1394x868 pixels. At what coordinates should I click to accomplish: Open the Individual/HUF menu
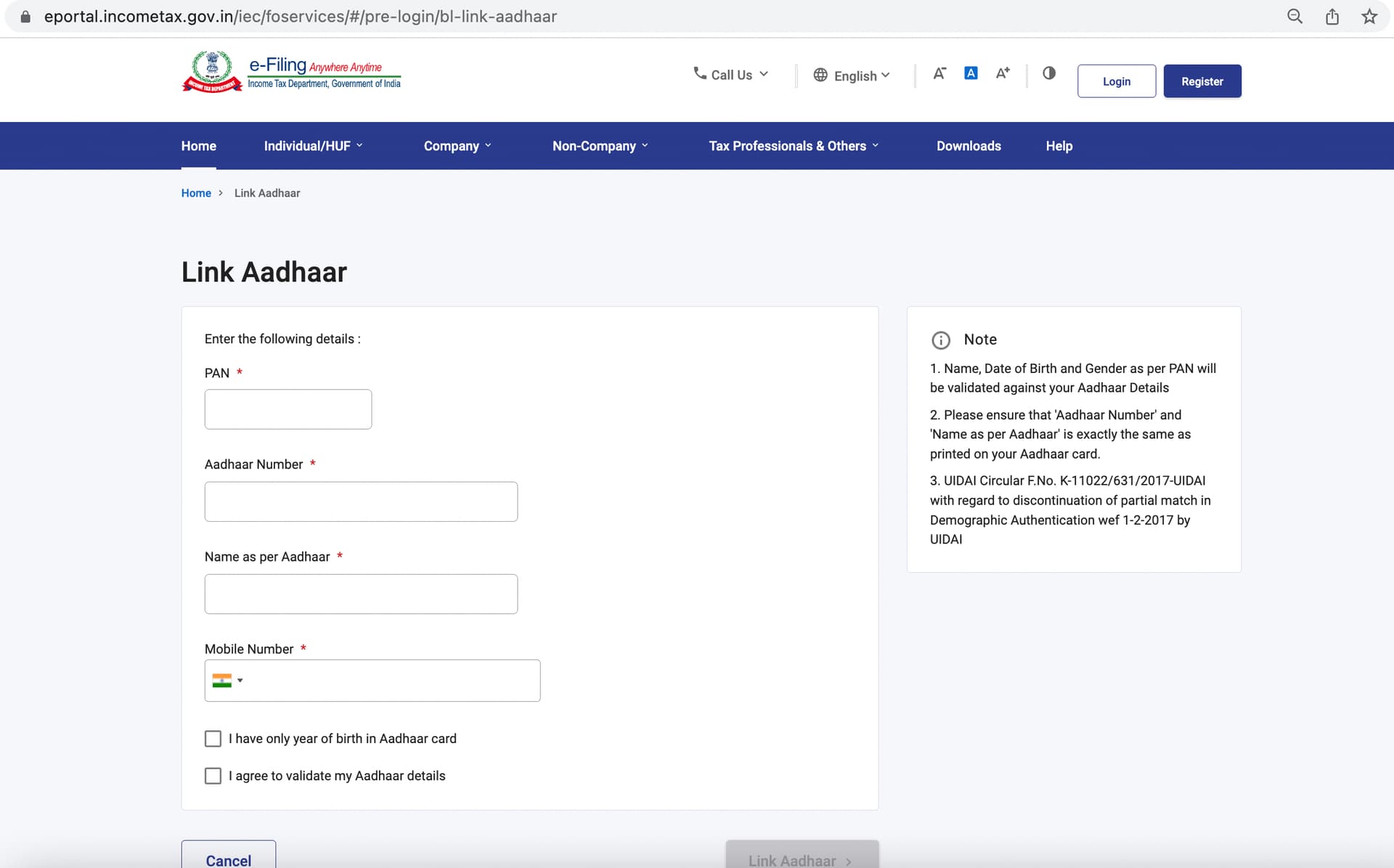pyautogui.click(x=313, y=146)
